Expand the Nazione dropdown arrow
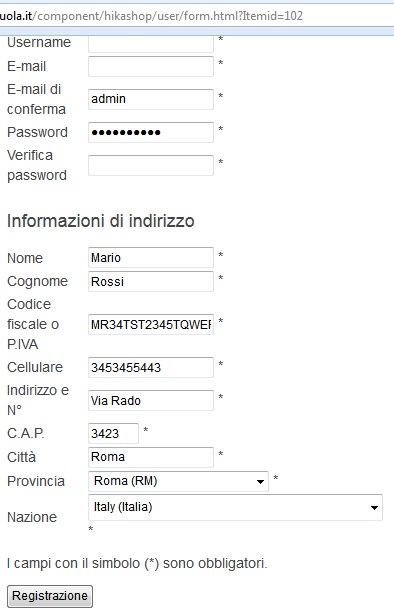Image resolution: width=394 pixels, height=616 pixels. click(x=374, y=508)
